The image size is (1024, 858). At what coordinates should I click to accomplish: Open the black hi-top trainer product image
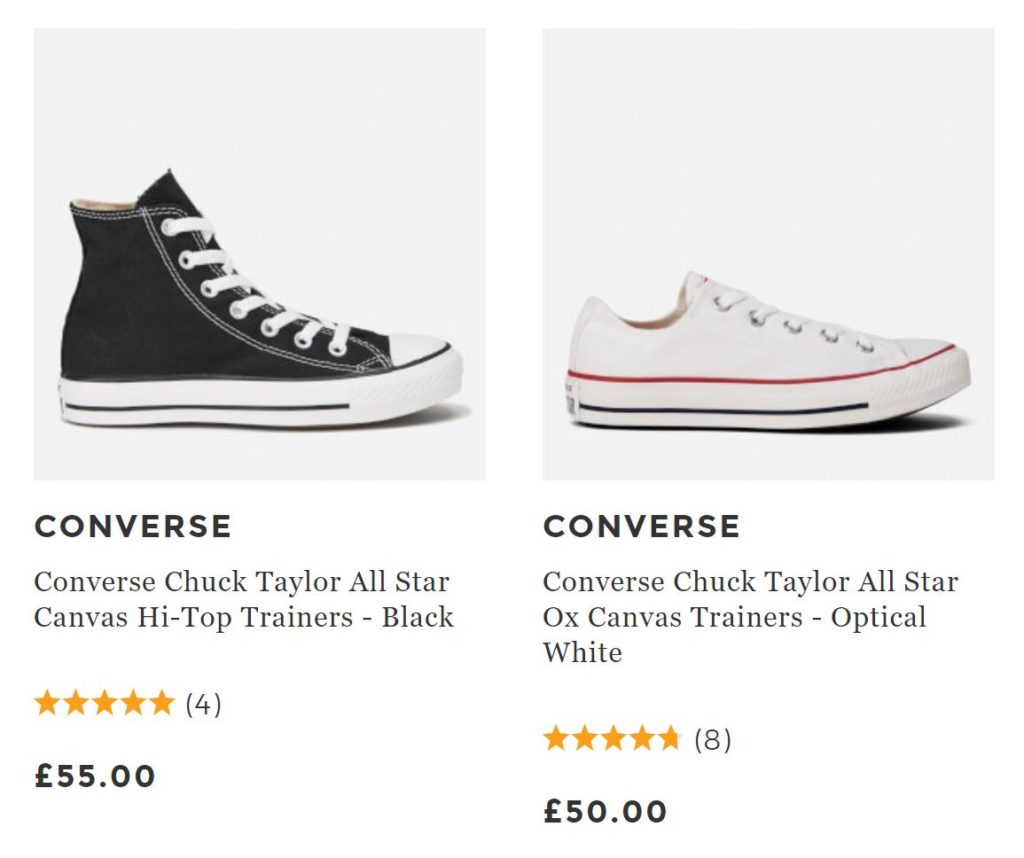pos(259,254)
